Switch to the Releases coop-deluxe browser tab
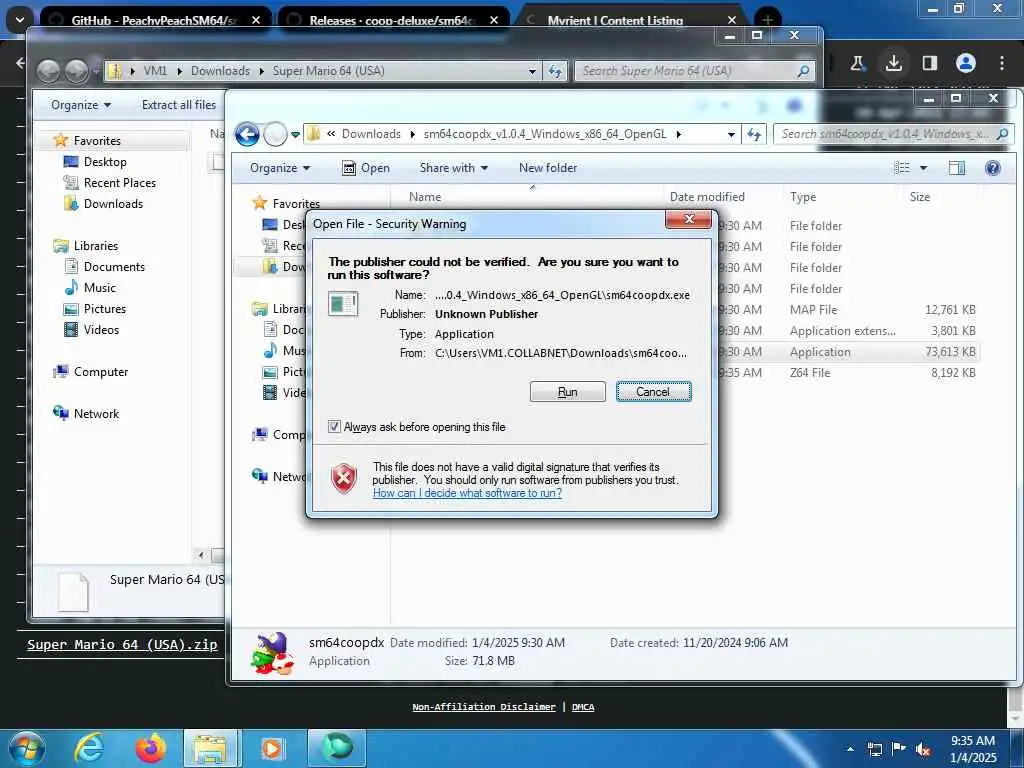Screen dimensions: 1024x768 click(392, 20)
